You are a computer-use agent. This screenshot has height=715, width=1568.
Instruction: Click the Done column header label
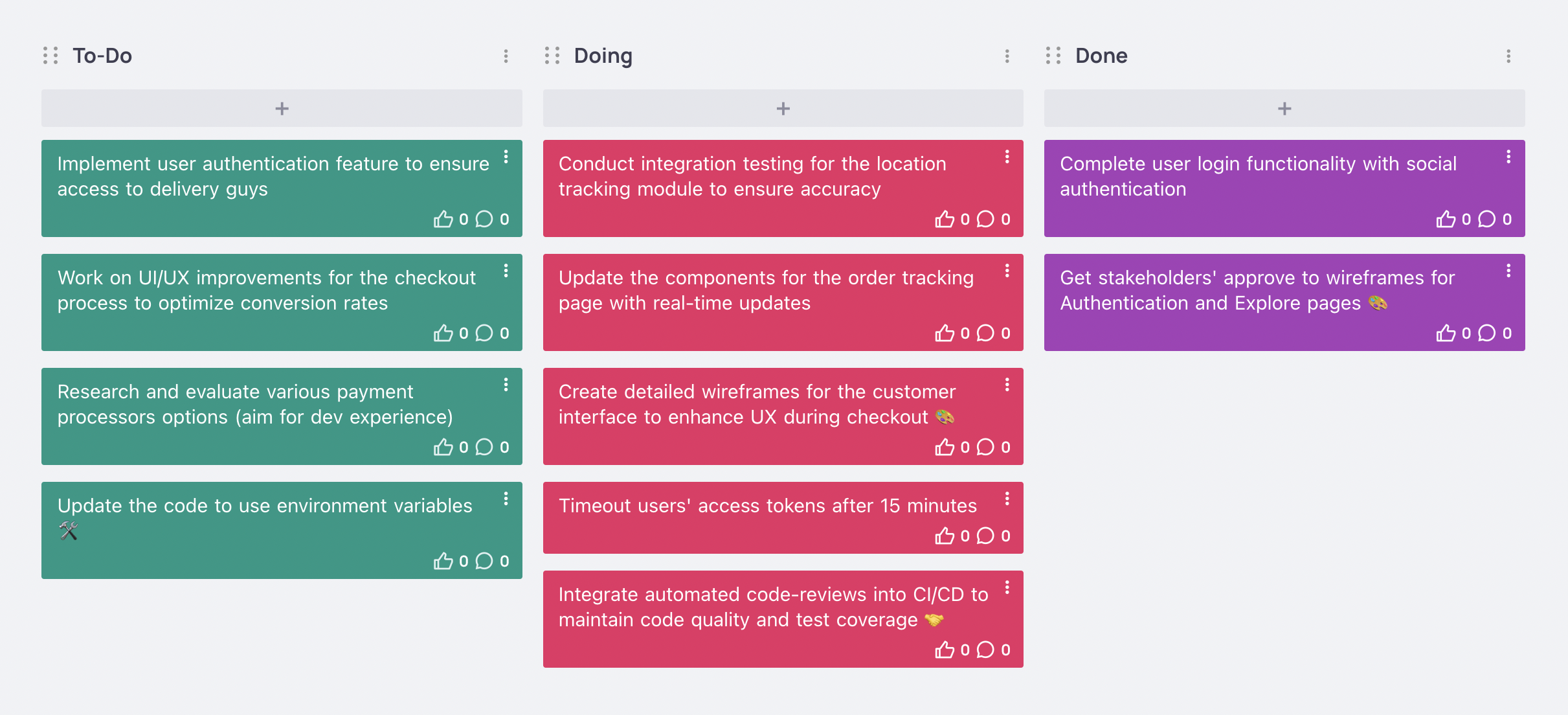[x=1100, y=55]
